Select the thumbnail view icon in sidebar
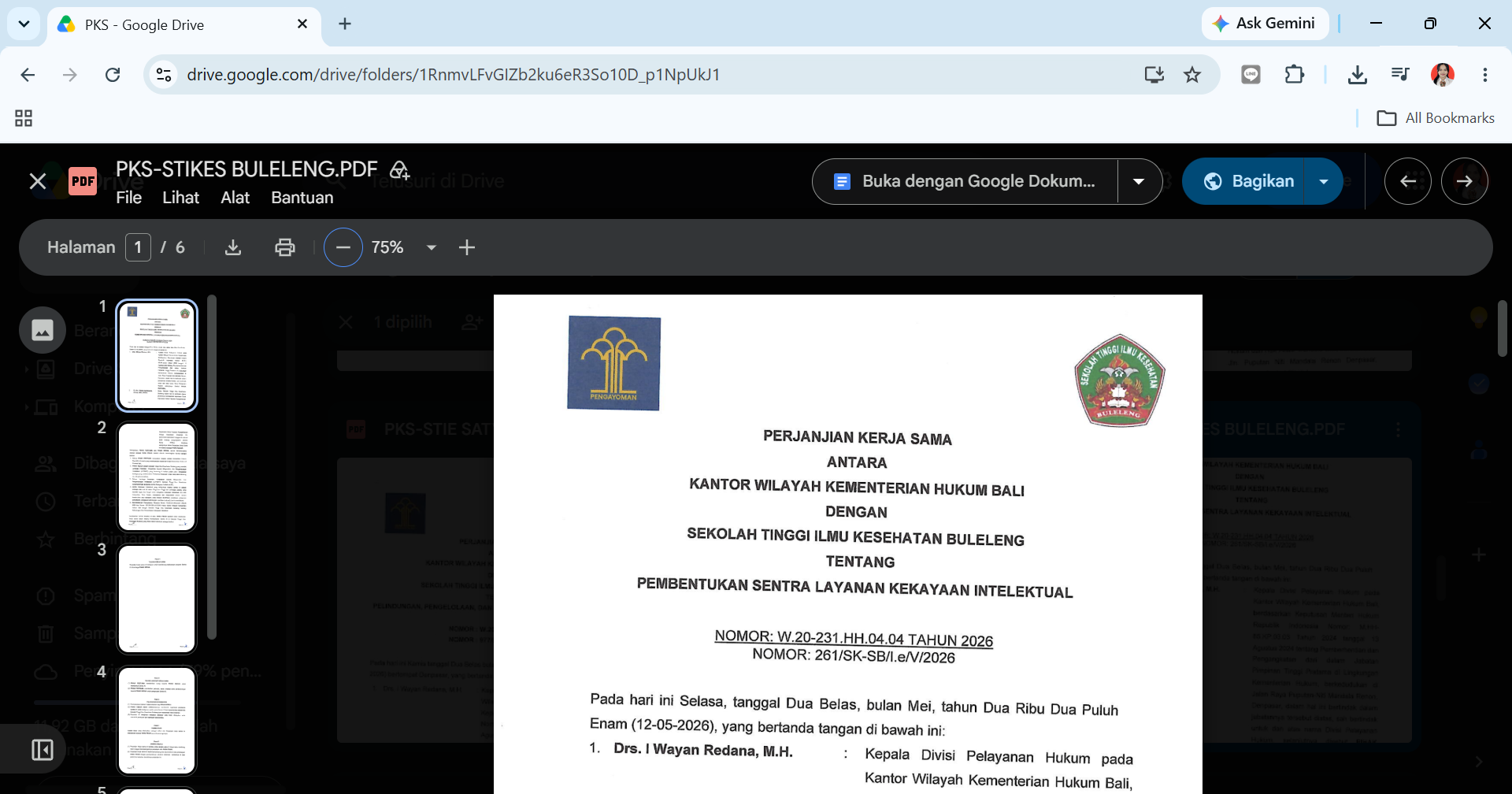The width and height of the screenshot is (1512, 794). (43, 330)
